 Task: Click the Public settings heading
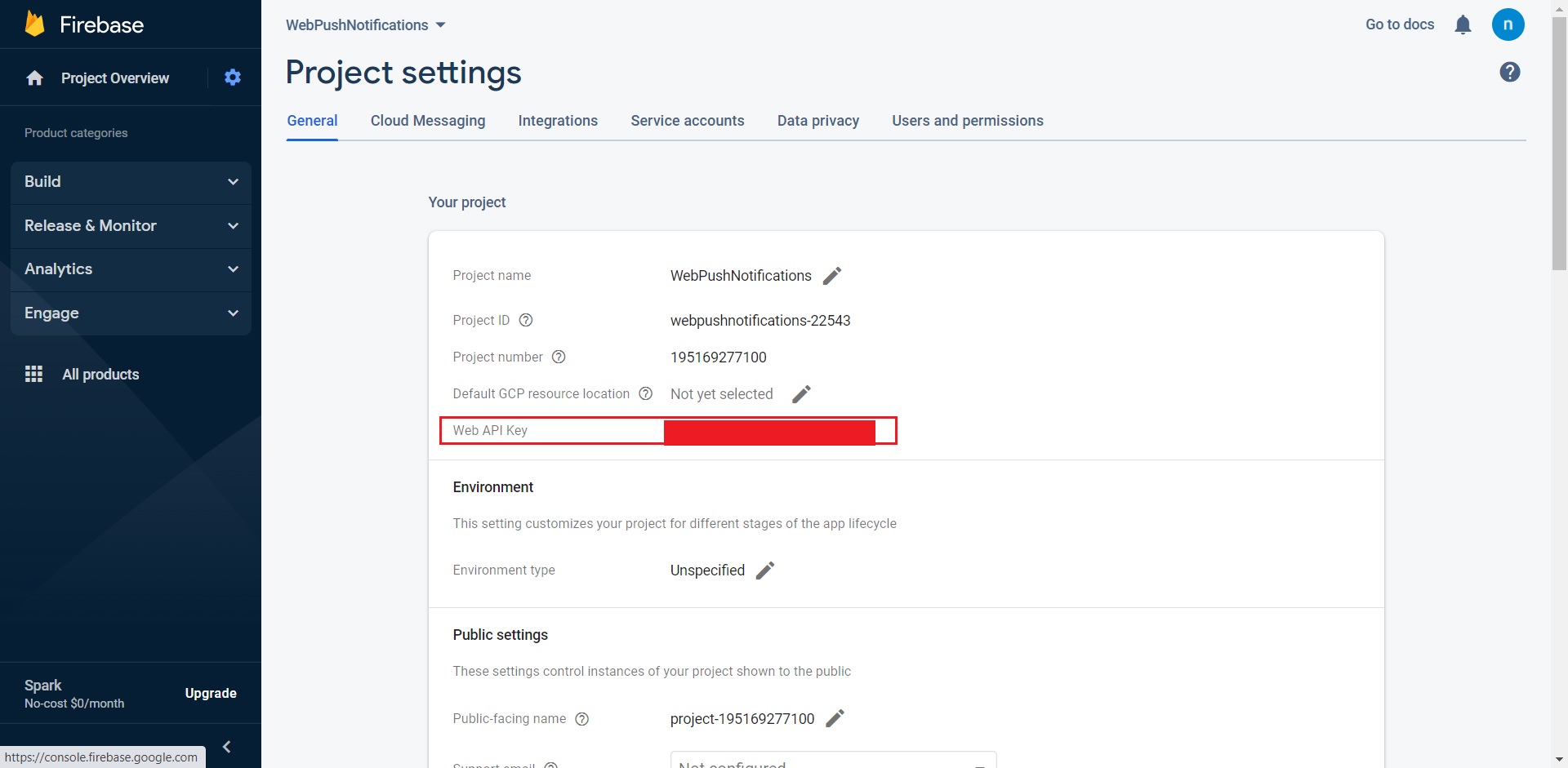[501, 635]
